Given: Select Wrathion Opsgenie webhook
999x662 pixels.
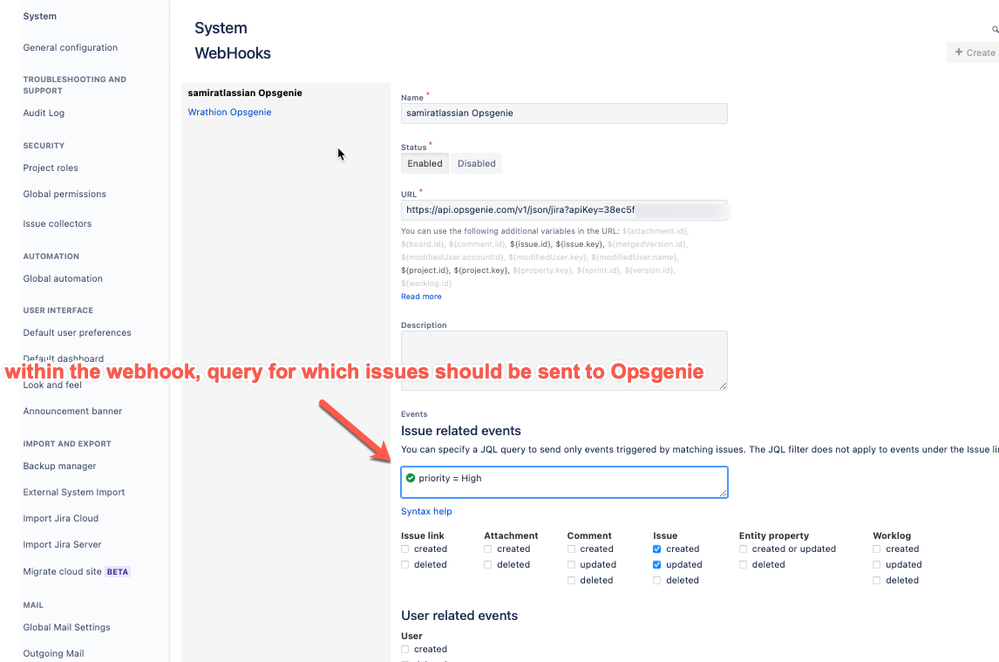Looking at the screenshot, I should click(x=229, y=112).
